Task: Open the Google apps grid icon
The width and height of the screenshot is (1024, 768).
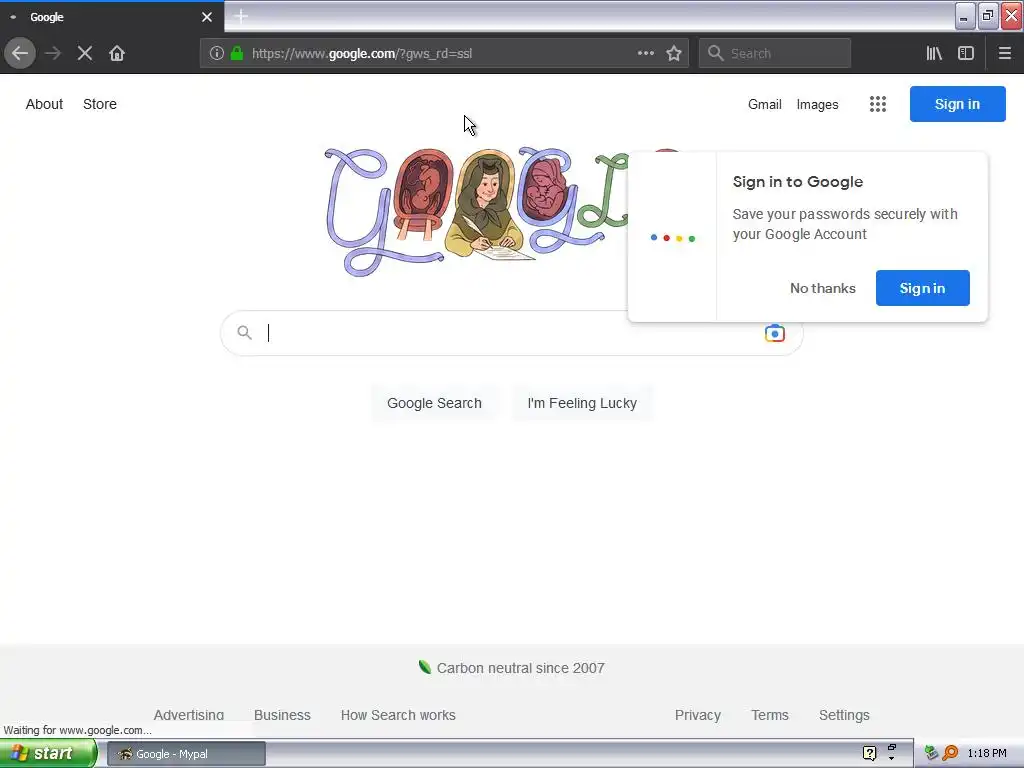Action: 878,104
